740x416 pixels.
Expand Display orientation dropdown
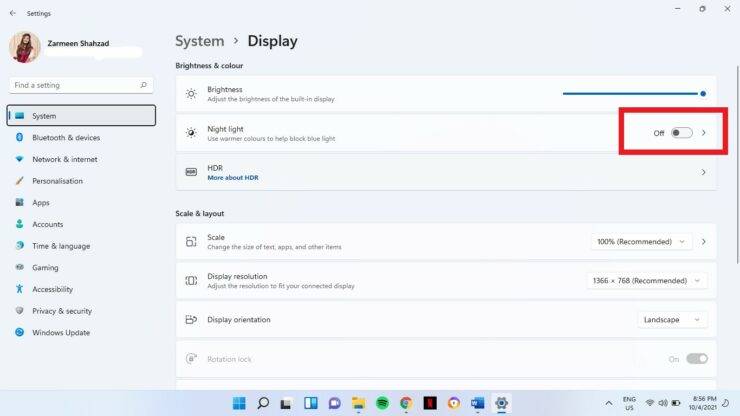pos(672,320)
